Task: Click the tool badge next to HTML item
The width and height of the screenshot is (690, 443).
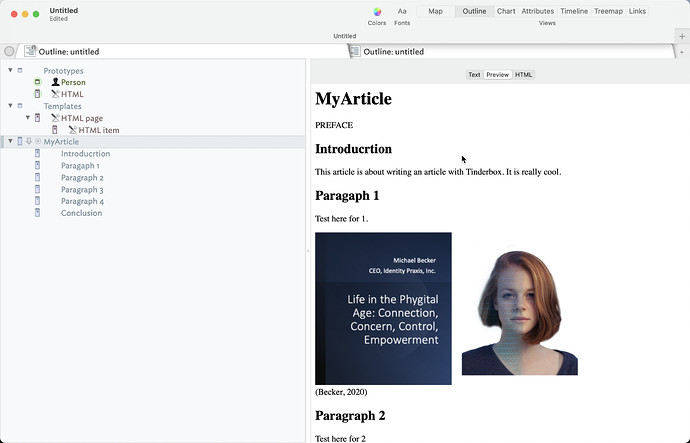Action: (73, 130)
